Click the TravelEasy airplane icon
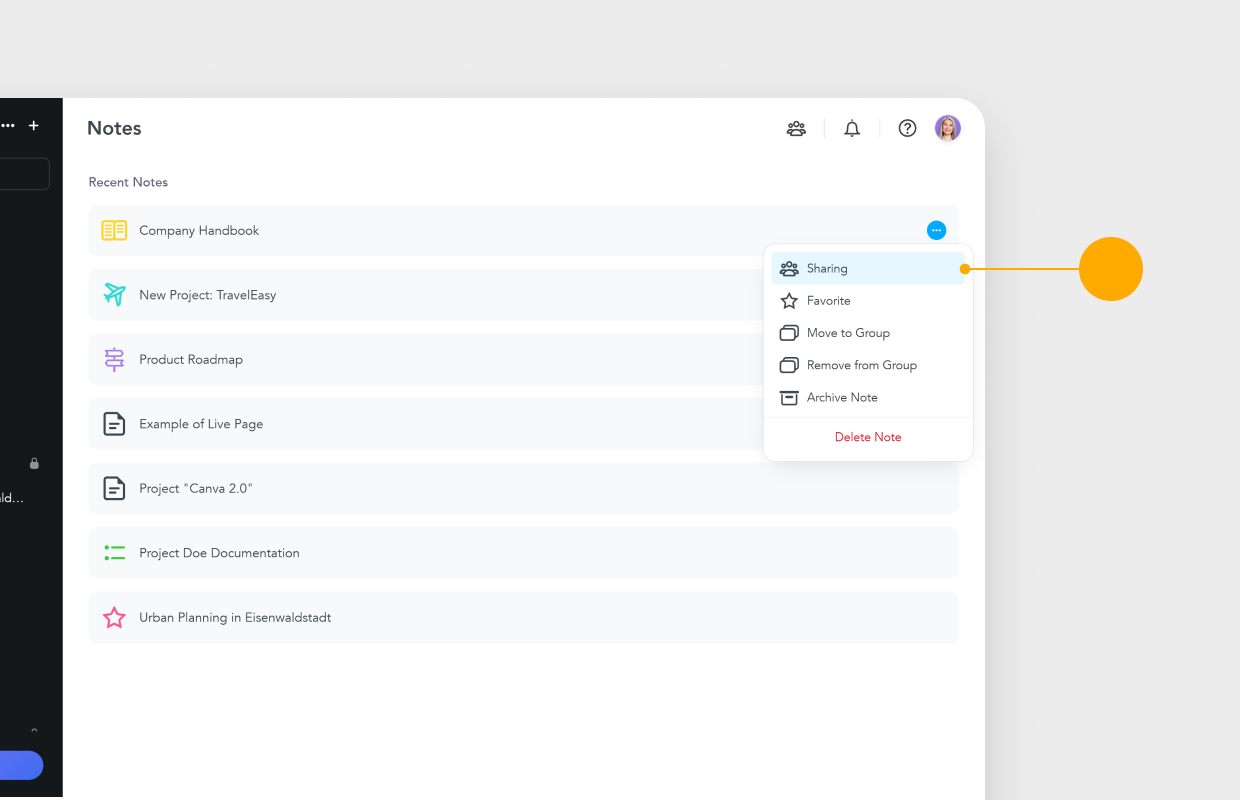 (x=114, y=295)
